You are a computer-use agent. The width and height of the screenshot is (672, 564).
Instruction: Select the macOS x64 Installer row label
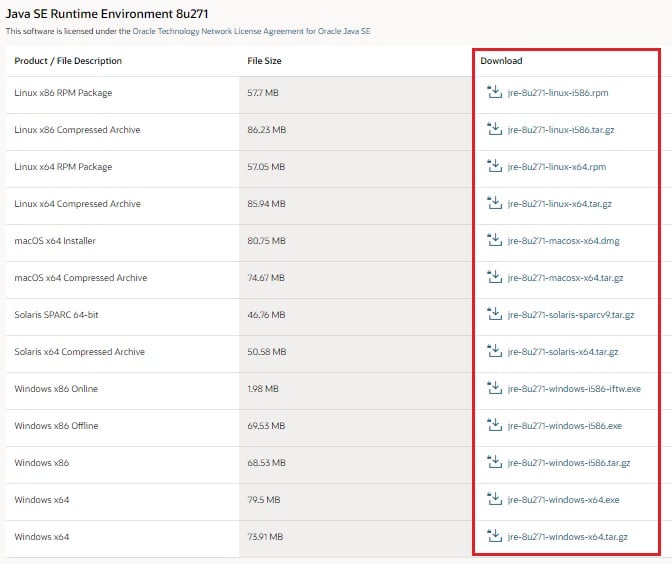(55, 241)
